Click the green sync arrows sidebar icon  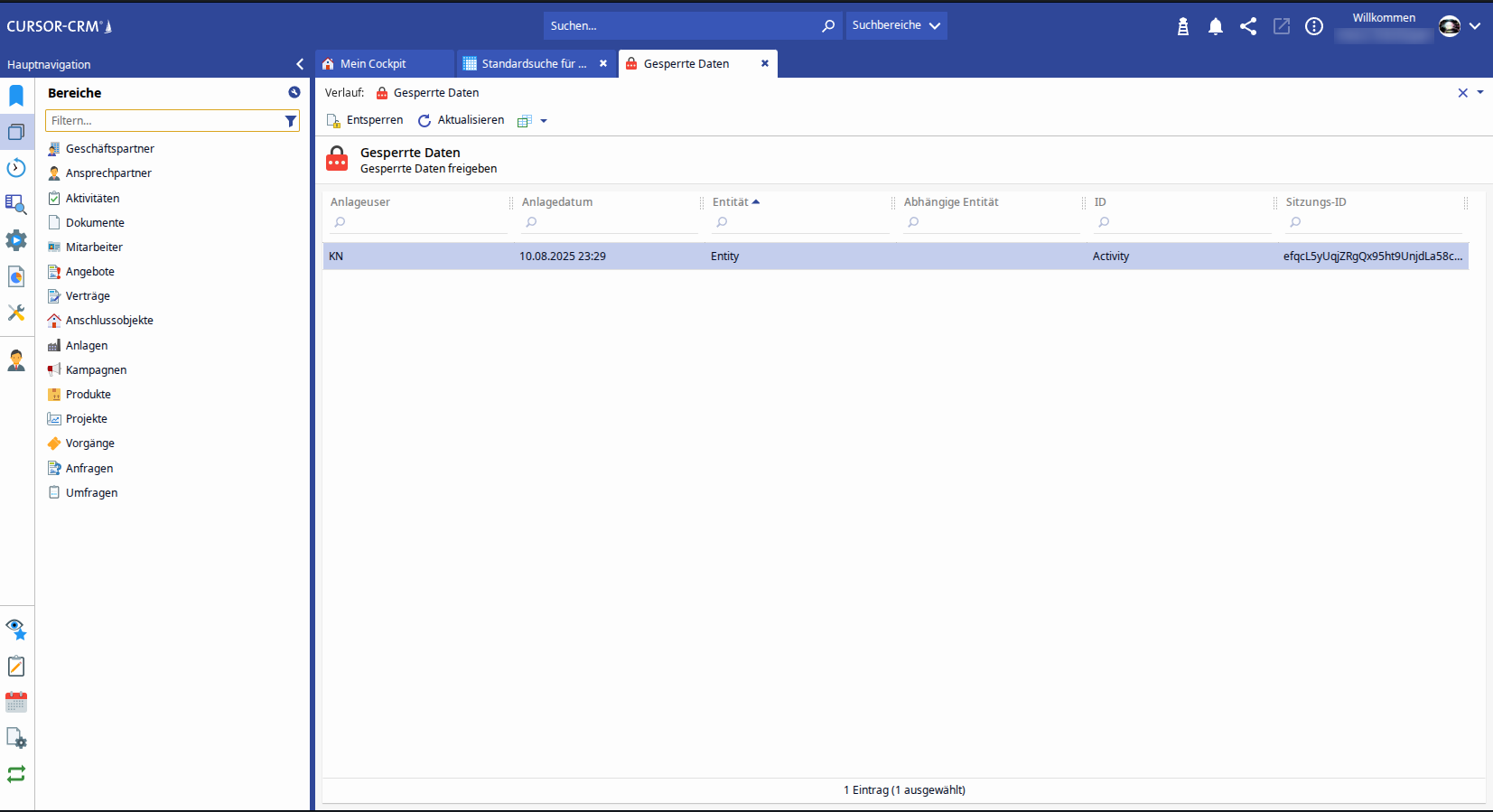16,774
